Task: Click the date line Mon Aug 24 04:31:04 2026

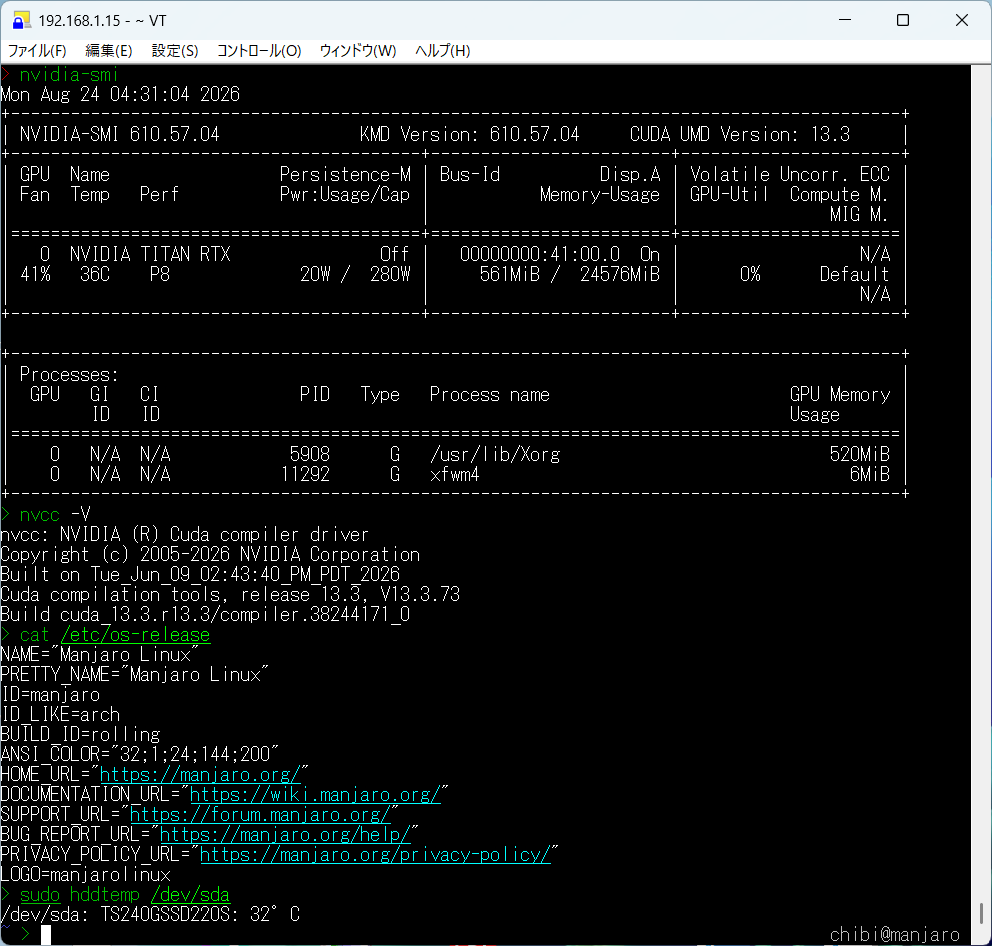Action: click(x=120, y=94)
